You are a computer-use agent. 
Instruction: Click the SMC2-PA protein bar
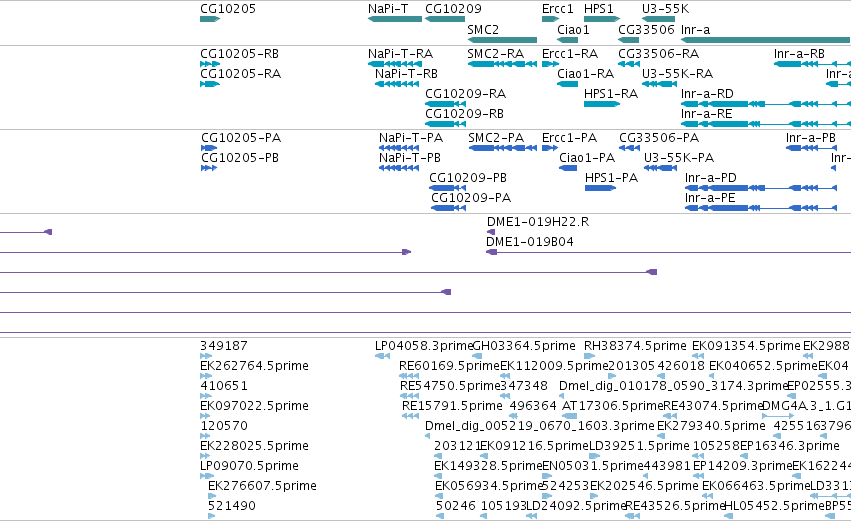pos(503,148)
